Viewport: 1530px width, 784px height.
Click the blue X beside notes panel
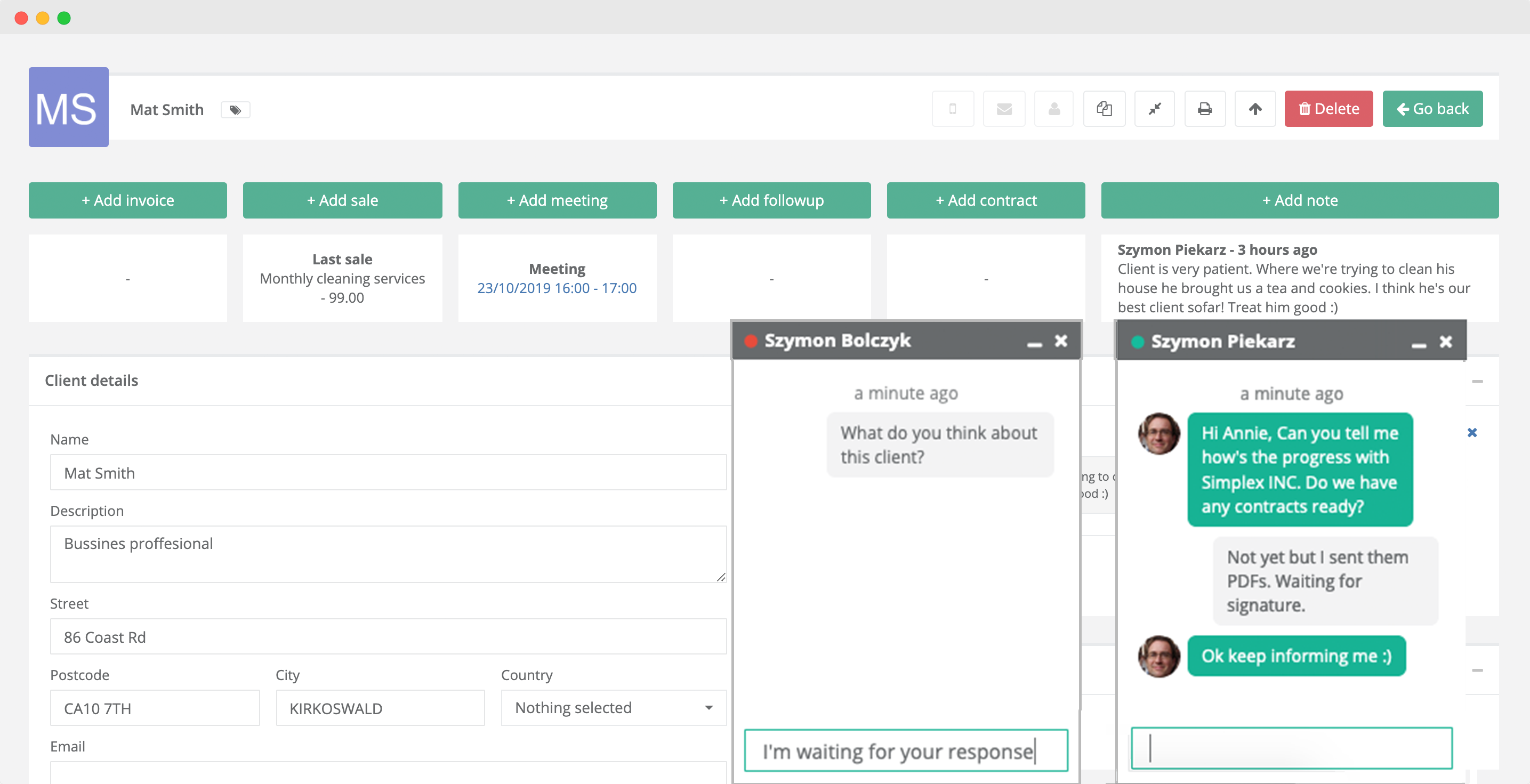[x=1472, y=432]
